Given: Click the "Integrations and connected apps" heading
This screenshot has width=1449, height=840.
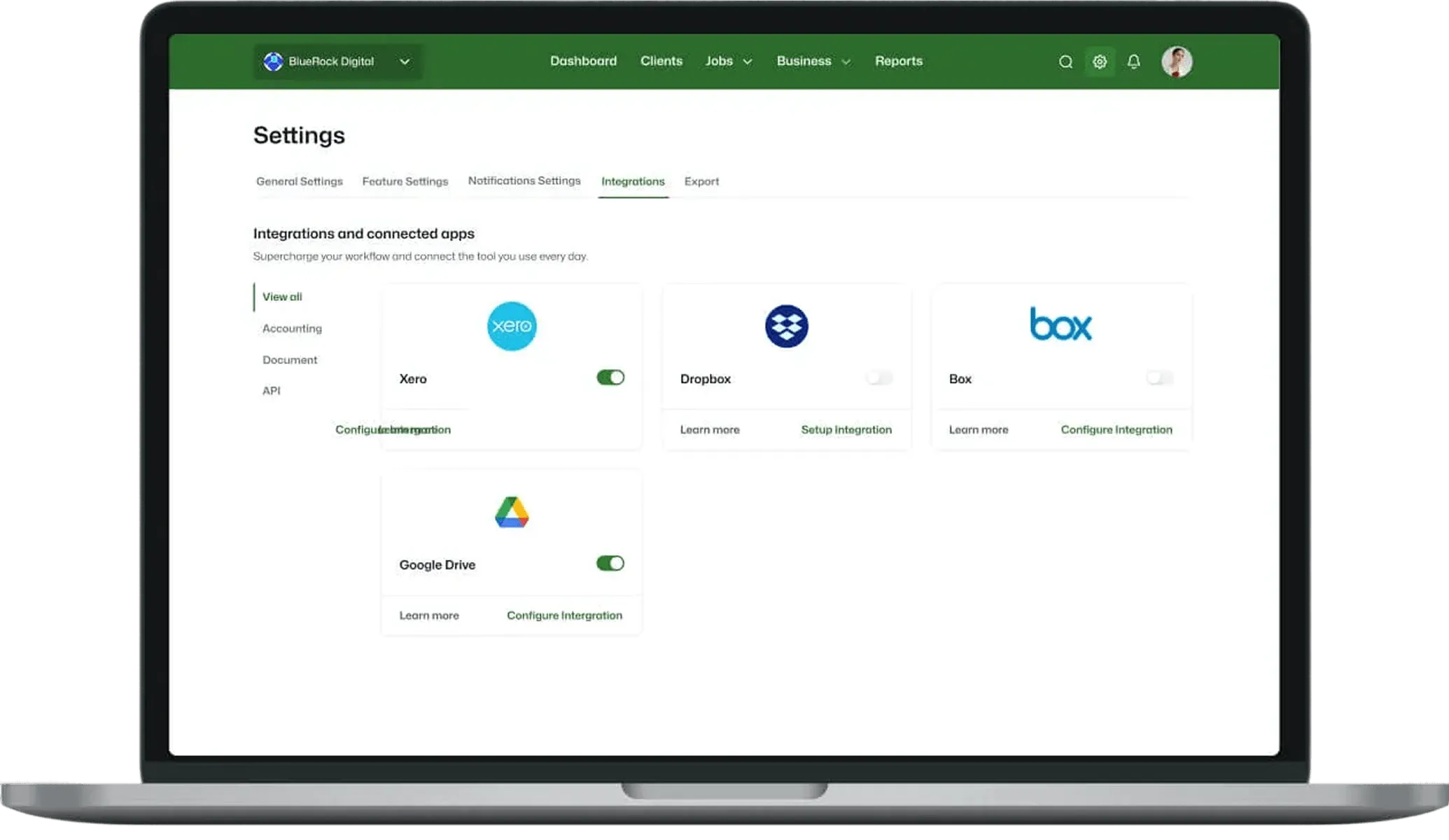Looking at the screenshot, I should click(x=364, y=234).
